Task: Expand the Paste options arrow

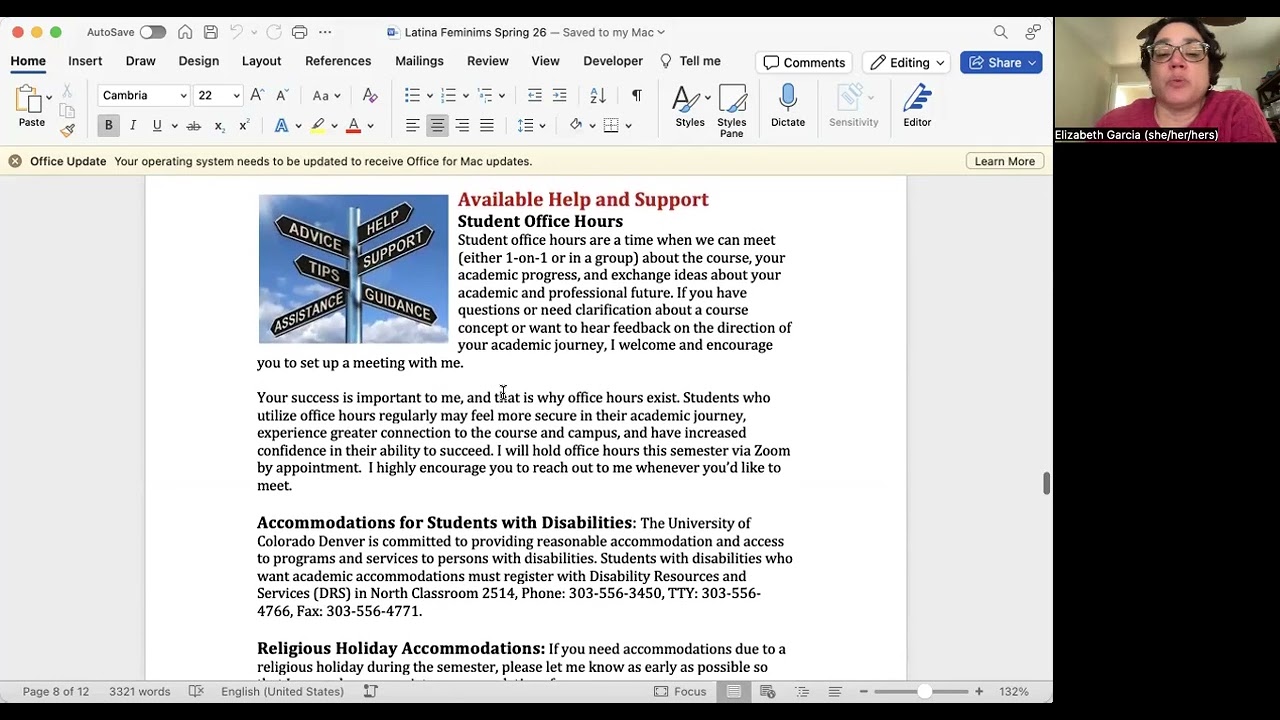Action: click(x=48, y=97)
